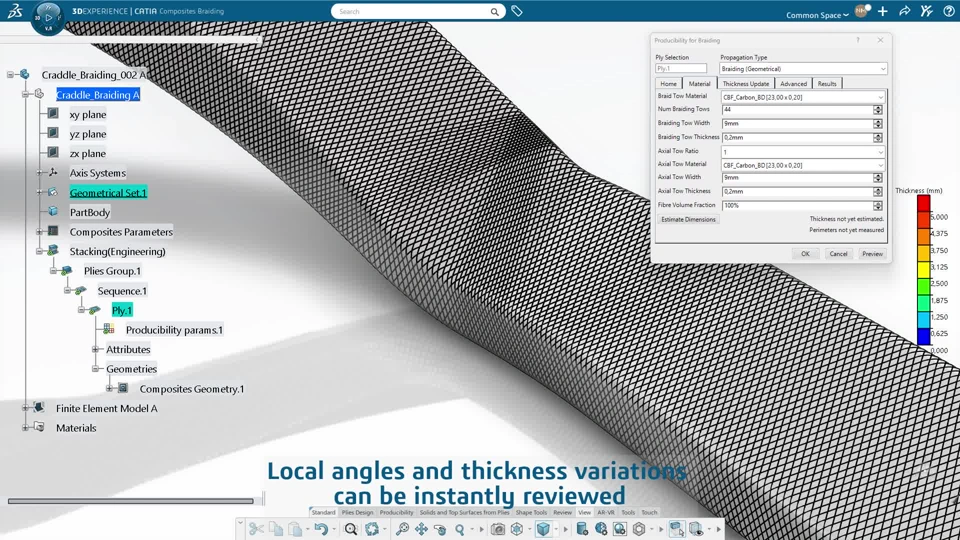This screenshot has height=540, width=960.
Task: Click the Ply Selection input field
Action: 681,69
